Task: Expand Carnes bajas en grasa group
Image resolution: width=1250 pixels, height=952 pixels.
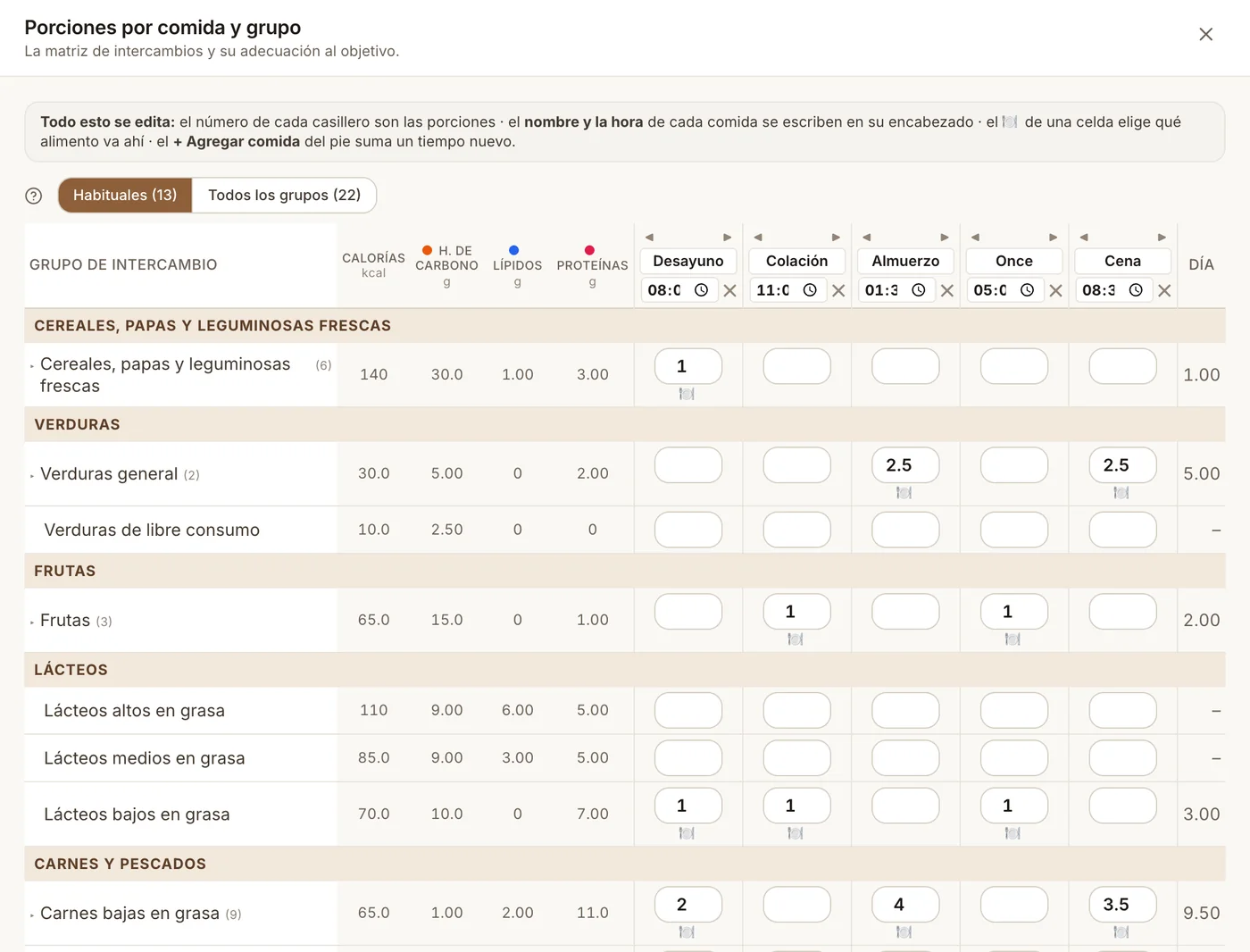Action: (x=32, y=915)
